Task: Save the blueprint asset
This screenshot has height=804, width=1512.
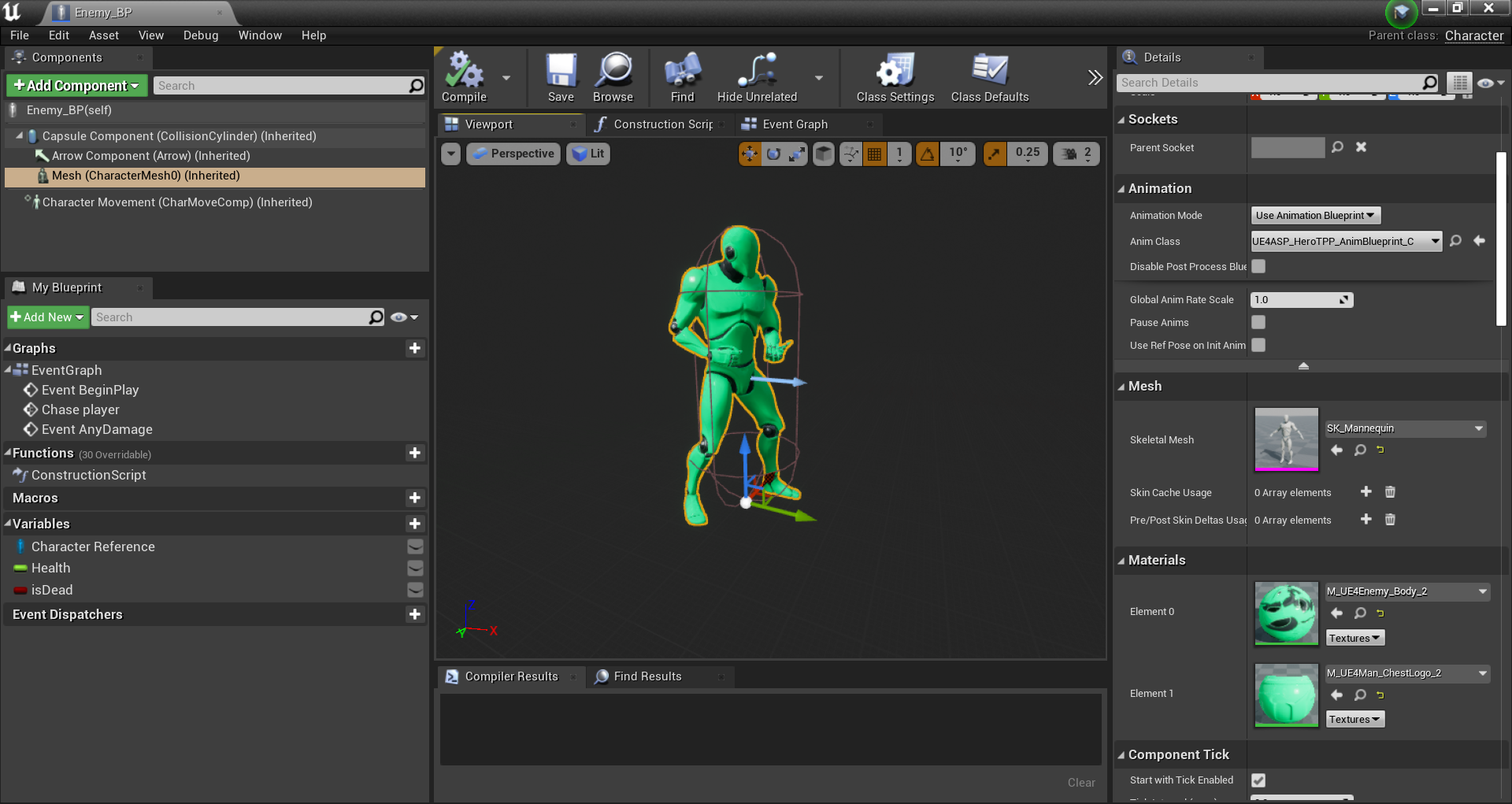Action: [561, 77]
